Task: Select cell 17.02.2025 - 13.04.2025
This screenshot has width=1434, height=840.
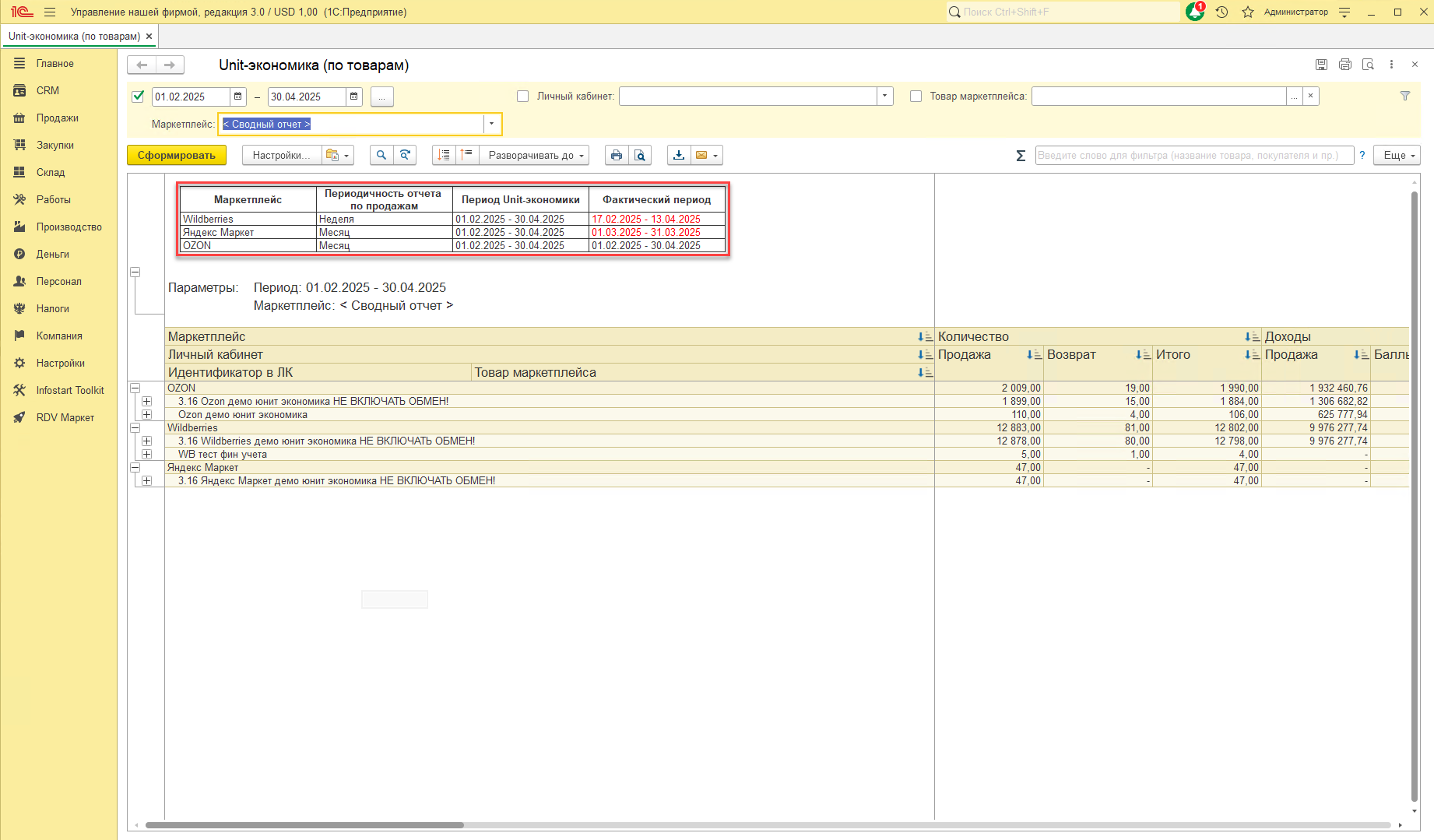Action: [x=657, y=219]
